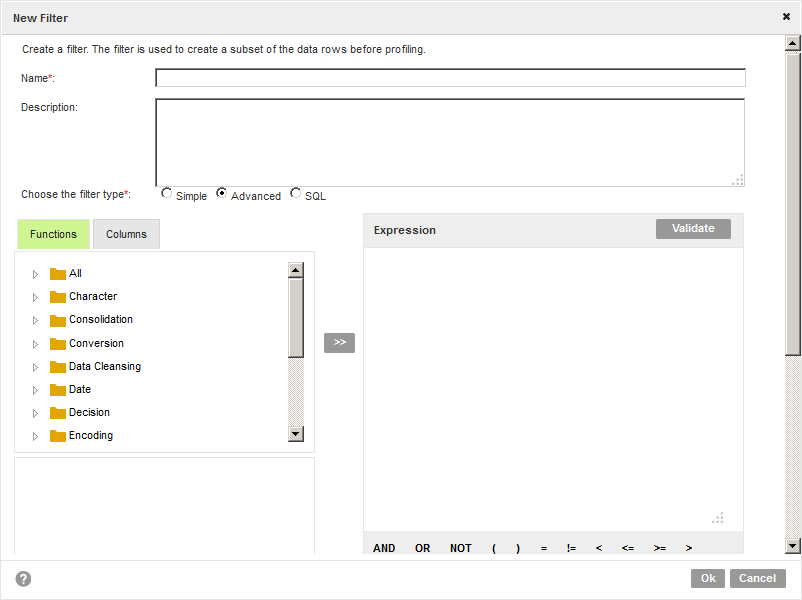This screenshot has width=802, height=600.
Task: Expand the Conversion functions folder
Action: [x=35, y=344]
